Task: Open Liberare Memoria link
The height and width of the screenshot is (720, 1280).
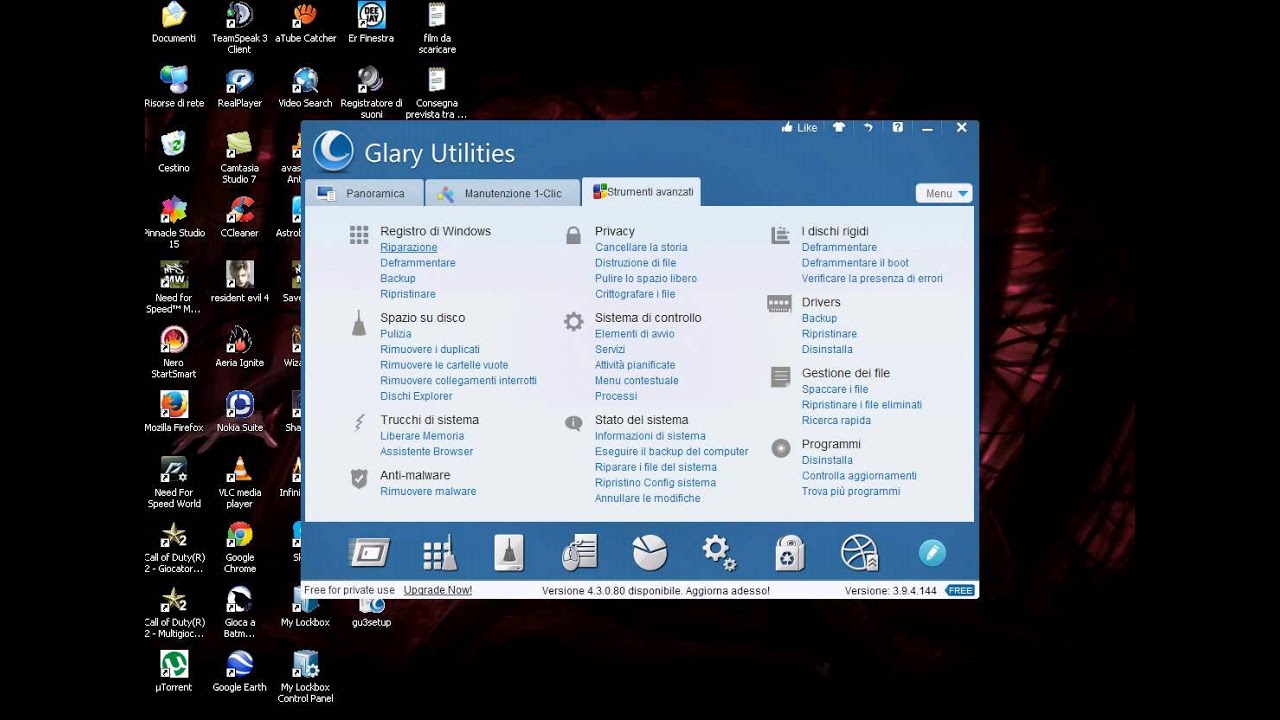Action: coord(422,436)
